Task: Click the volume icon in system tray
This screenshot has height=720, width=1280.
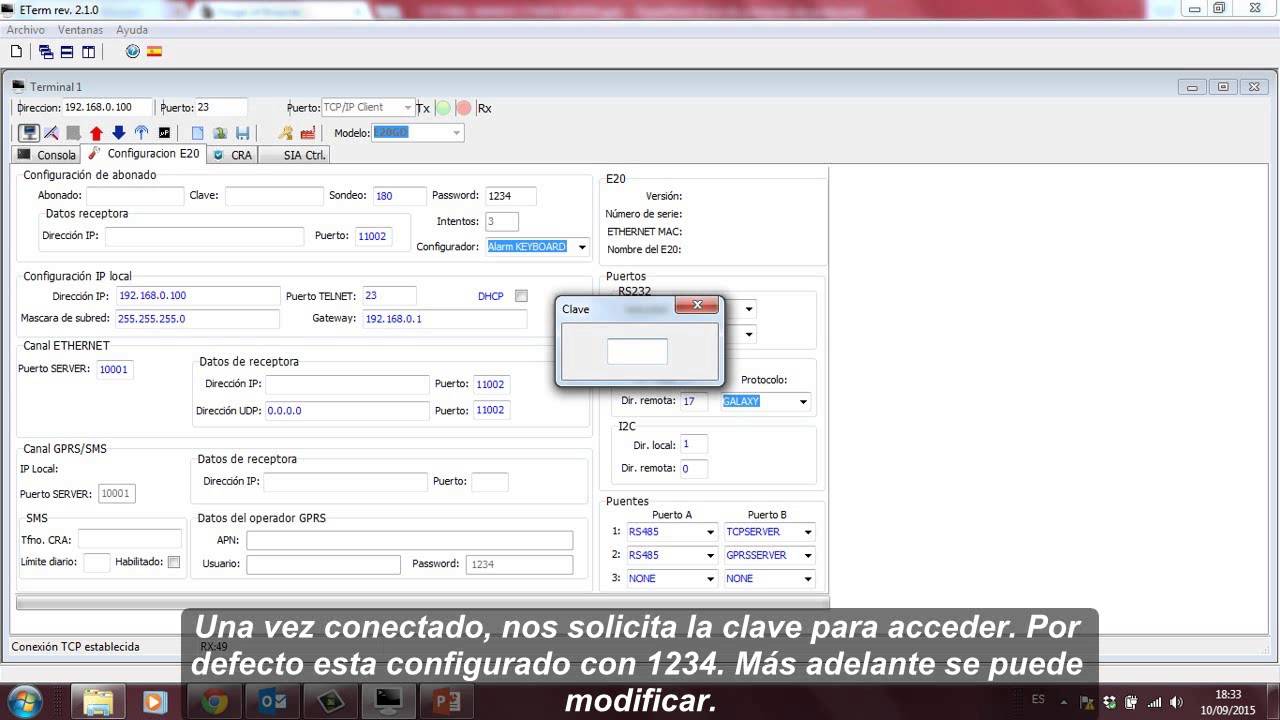Action: click(1176, 702)
